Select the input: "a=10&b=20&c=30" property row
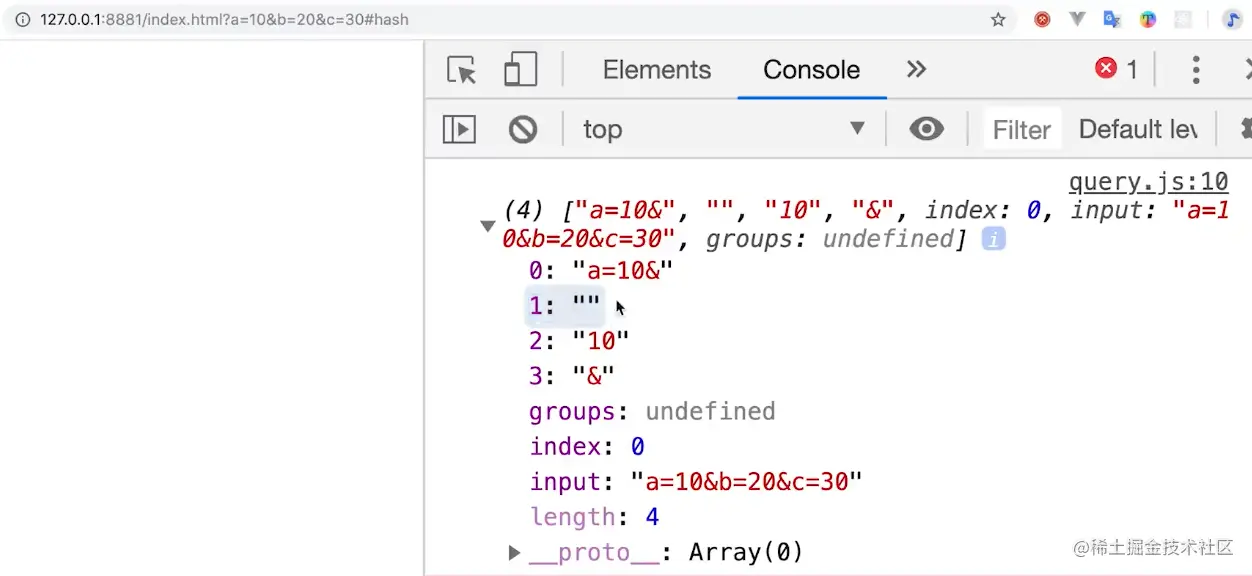The image size is (1252, 576). click(696, 481)
